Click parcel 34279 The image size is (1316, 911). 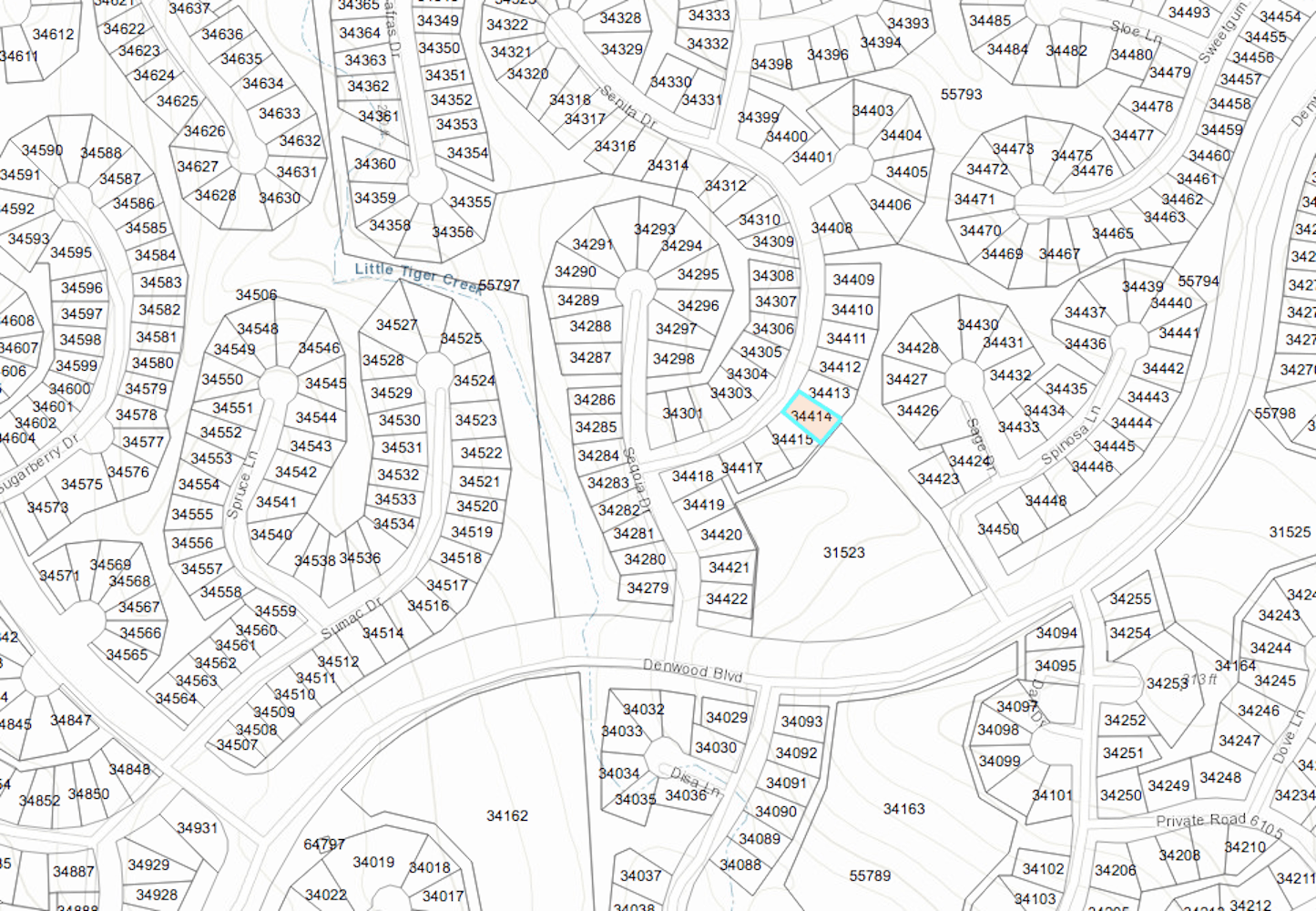point(648,588)
